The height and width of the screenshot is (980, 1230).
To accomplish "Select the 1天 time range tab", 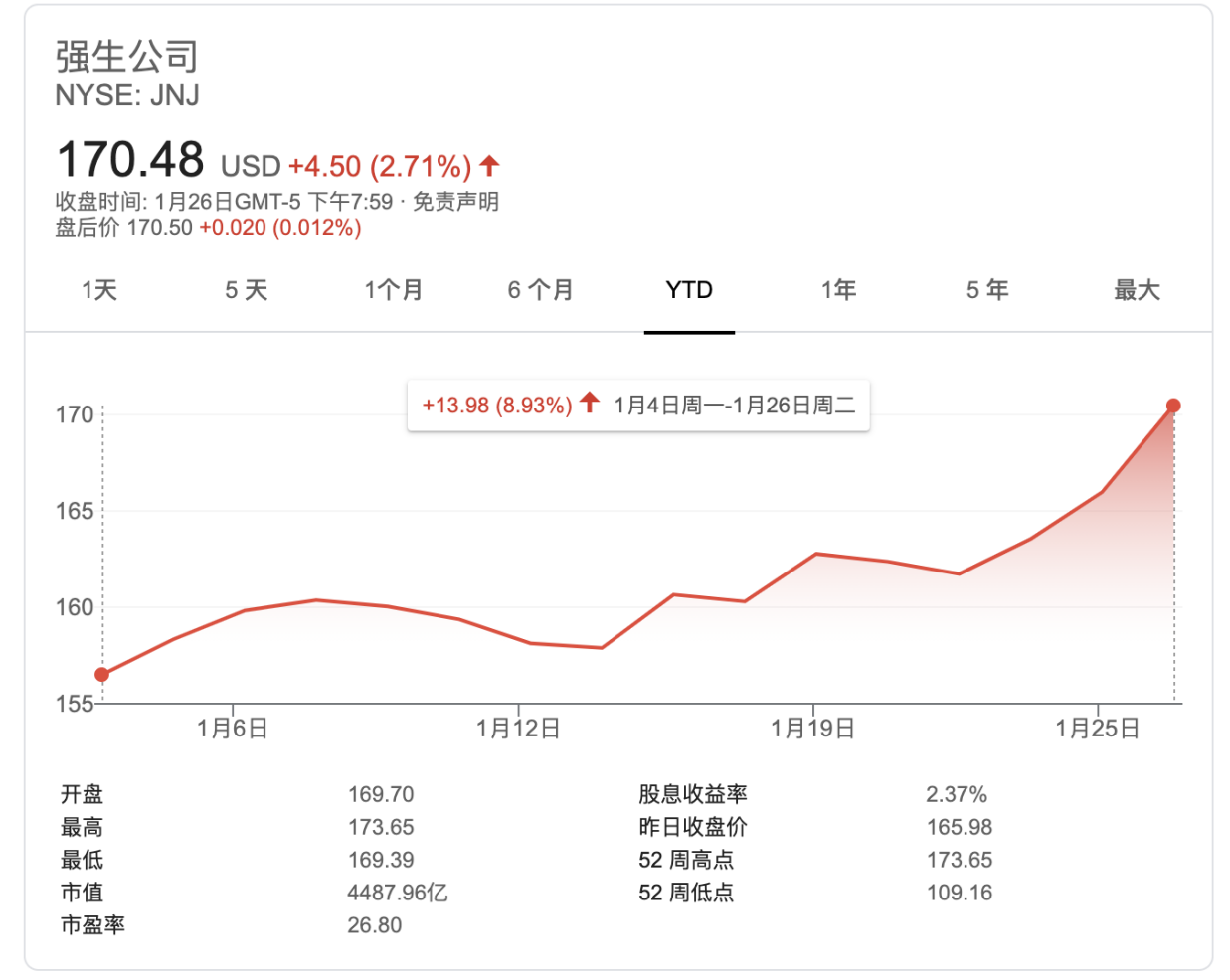I will point(99,290).
